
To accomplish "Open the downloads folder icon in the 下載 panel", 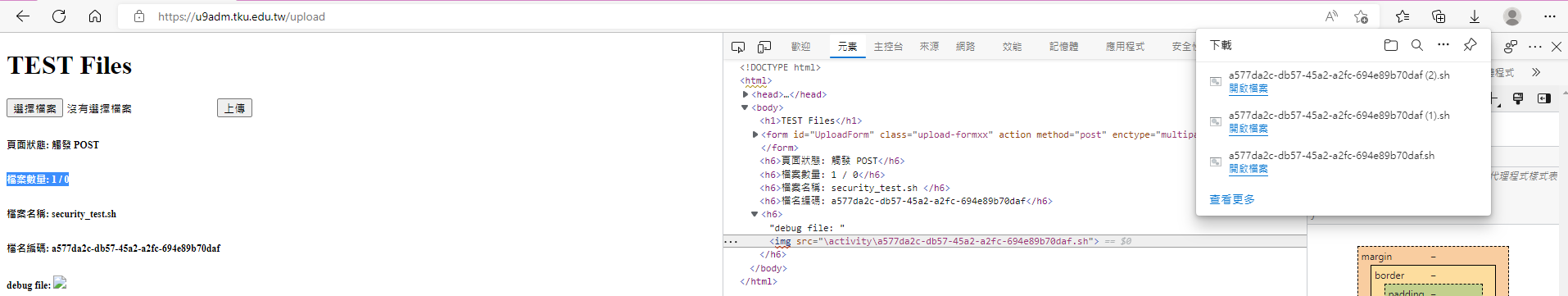I will pyautogui.click(x=1391, y=45).
